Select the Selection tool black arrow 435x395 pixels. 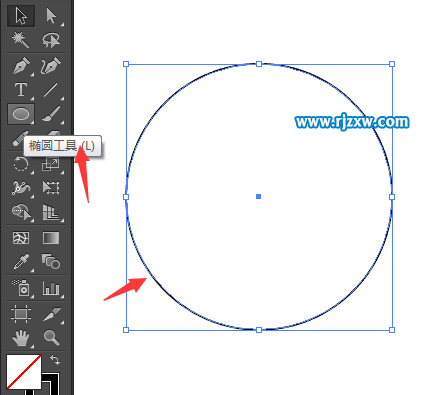(x=21, y=16)
